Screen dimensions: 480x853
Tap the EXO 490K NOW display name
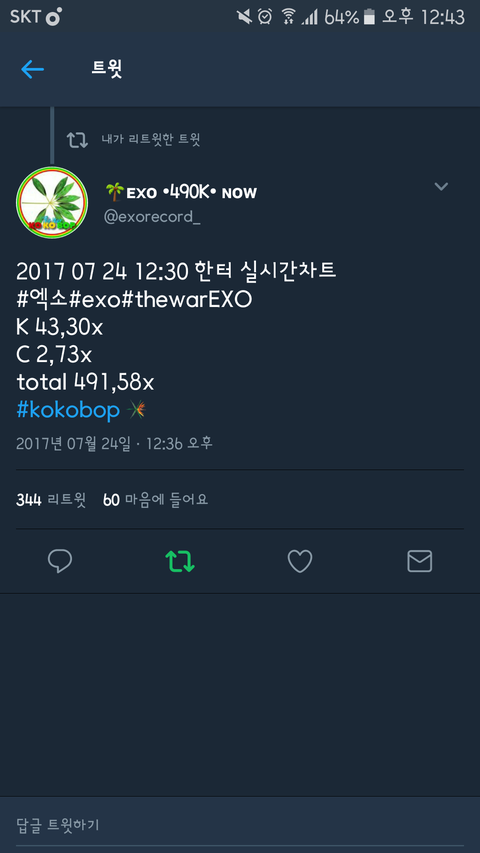[x=181, y=192]
